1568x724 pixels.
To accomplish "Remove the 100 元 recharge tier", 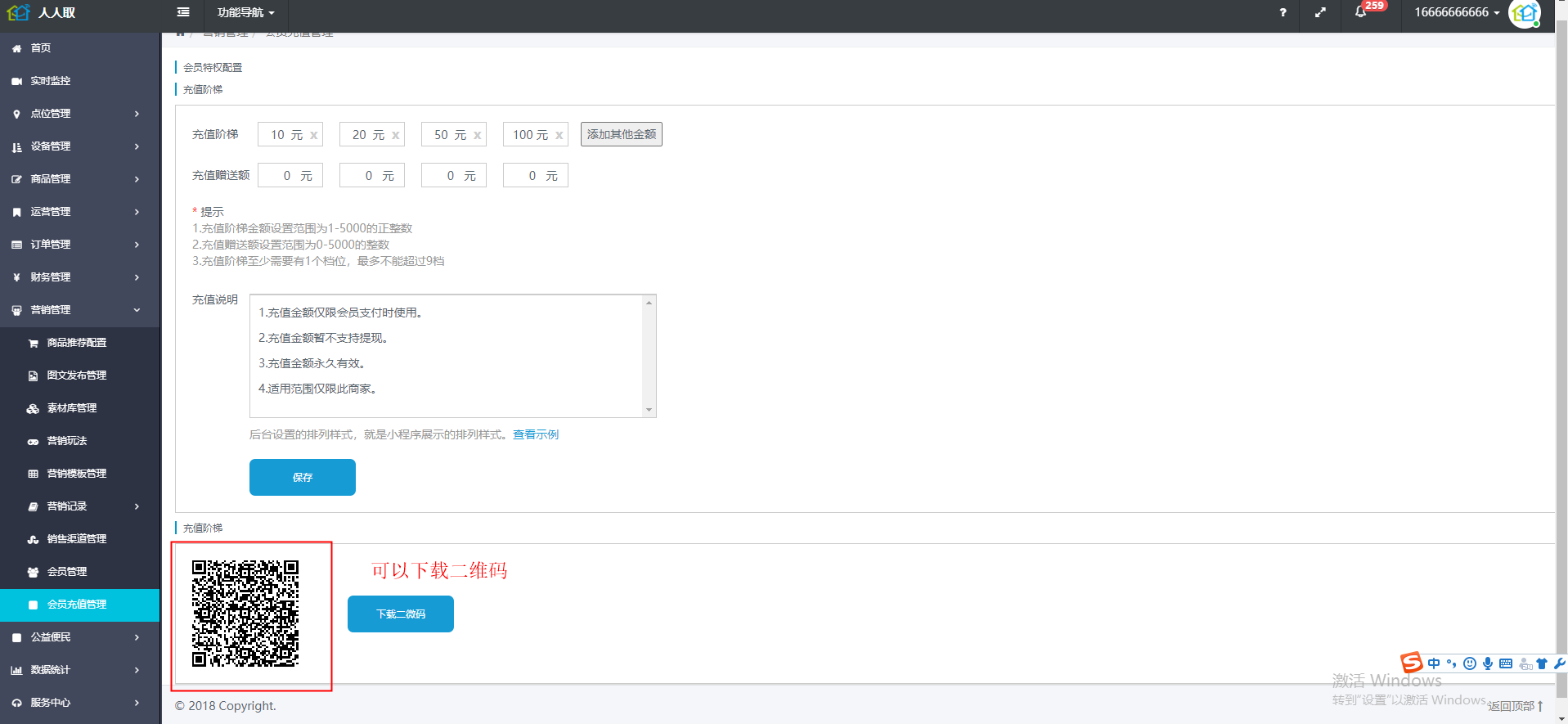I will (x=559, y=135).
